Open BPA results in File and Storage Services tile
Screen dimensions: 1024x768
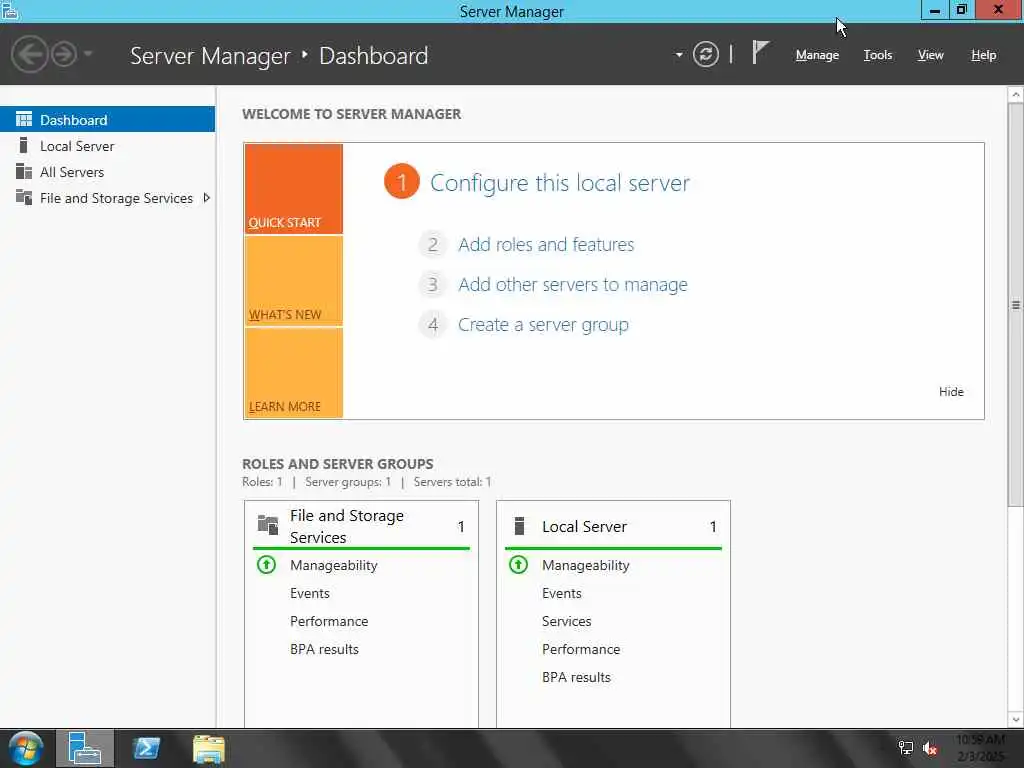pos(324,650)
